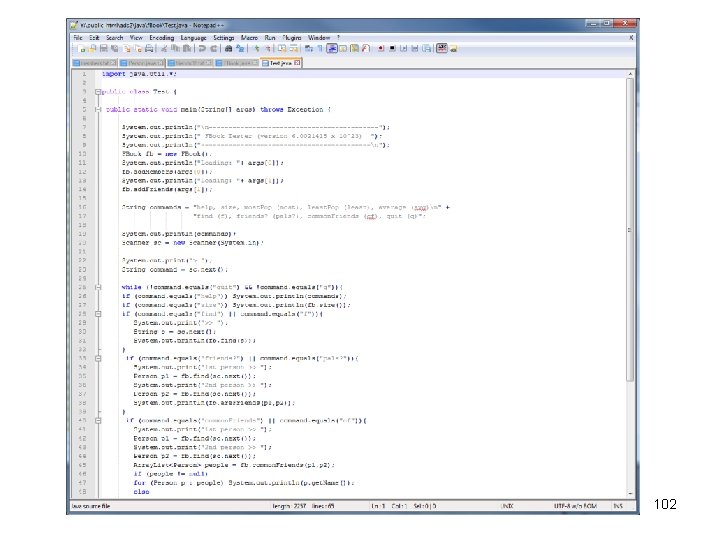
Task: Stop macro recording with the black square icon
Action: tap(392, 48)
